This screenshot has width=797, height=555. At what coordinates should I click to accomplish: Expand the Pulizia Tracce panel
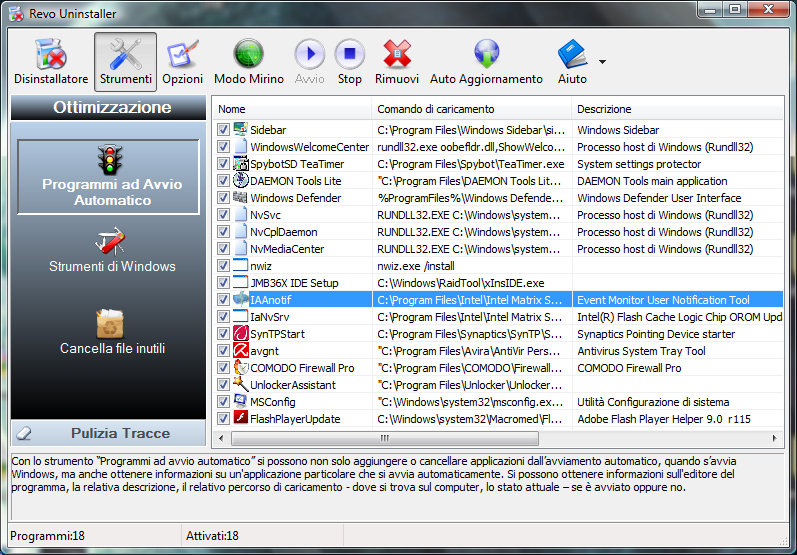pos(108,433)
